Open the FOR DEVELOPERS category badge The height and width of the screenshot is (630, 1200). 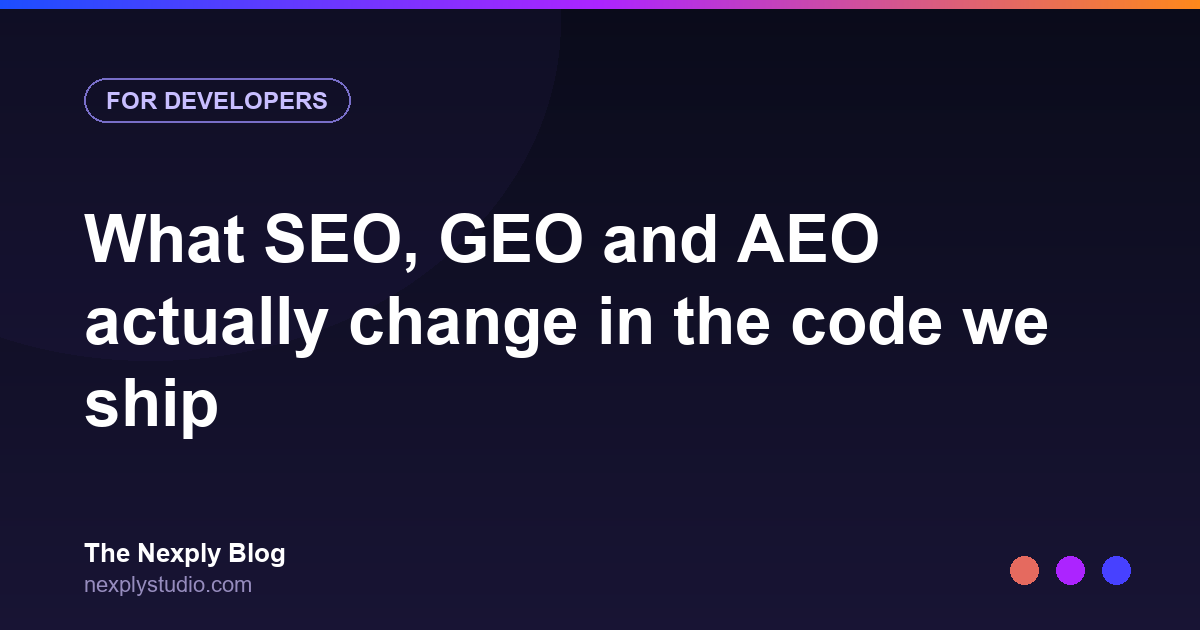pos(217,100)
